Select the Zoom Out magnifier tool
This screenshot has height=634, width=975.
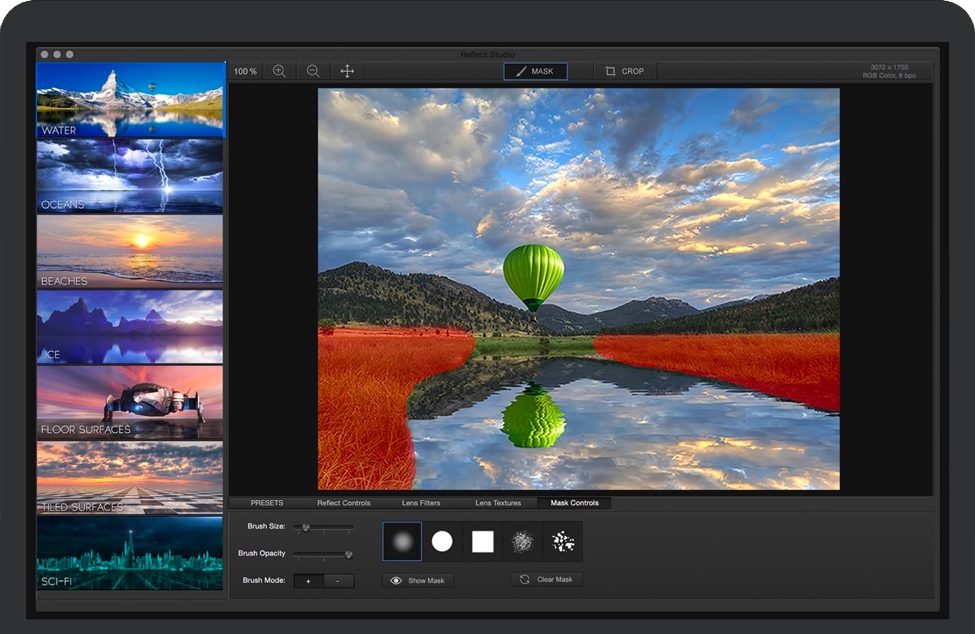312,71
